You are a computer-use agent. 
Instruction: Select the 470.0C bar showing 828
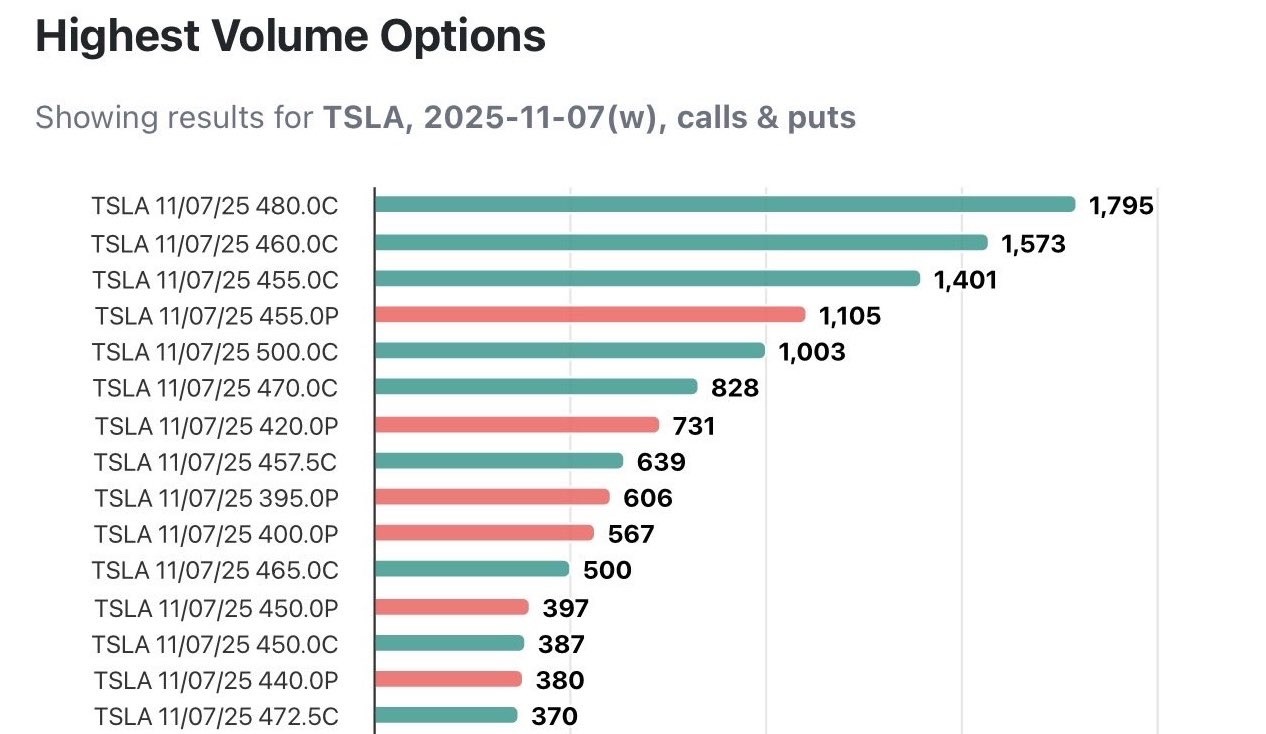[x=536, y=387]
